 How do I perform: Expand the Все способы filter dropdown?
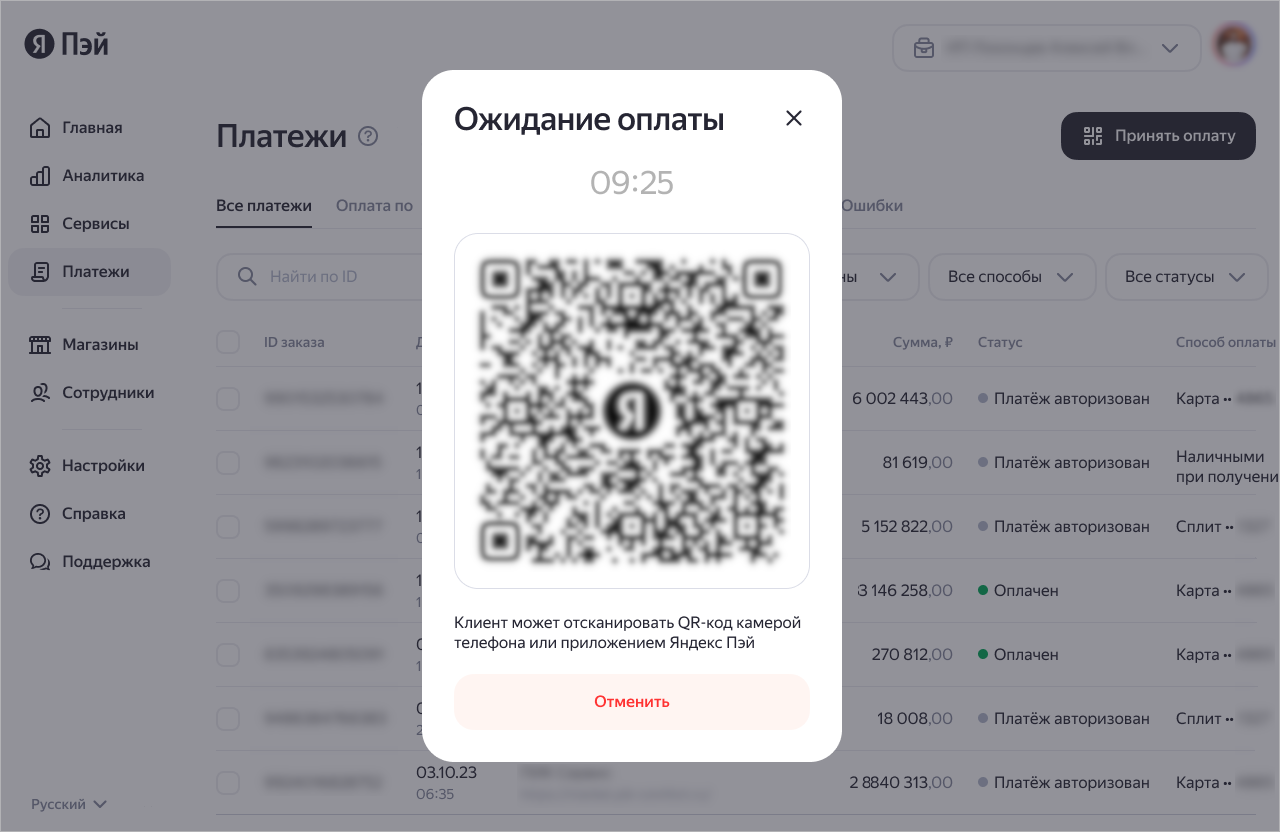click(1012, 277)
